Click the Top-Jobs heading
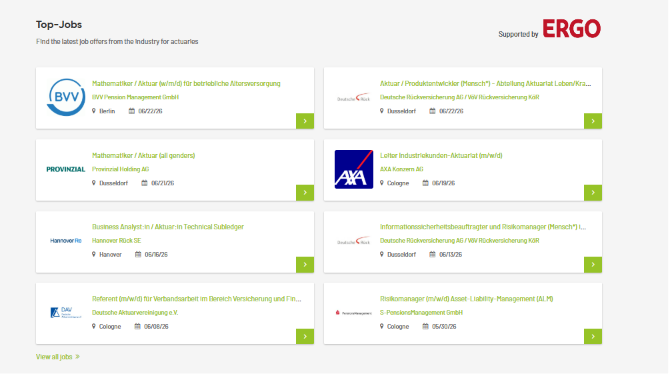The height and width of the screenshot is (374, 669). pyautogui.click(x=59, y=25)
